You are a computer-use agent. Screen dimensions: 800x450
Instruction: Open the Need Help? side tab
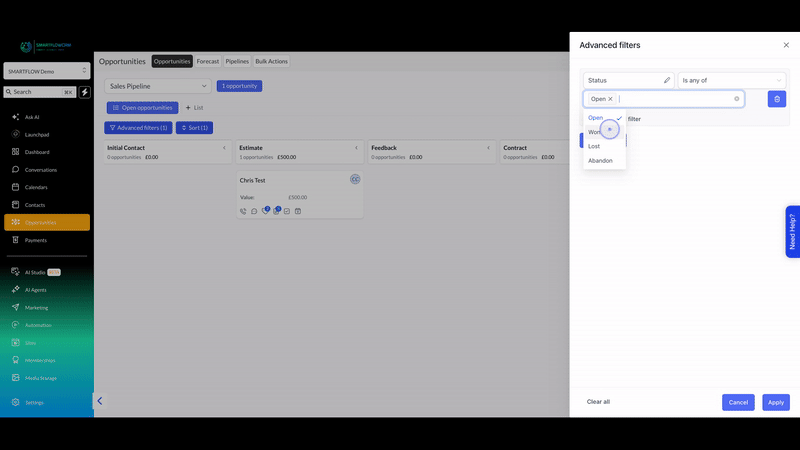point(792,232)
